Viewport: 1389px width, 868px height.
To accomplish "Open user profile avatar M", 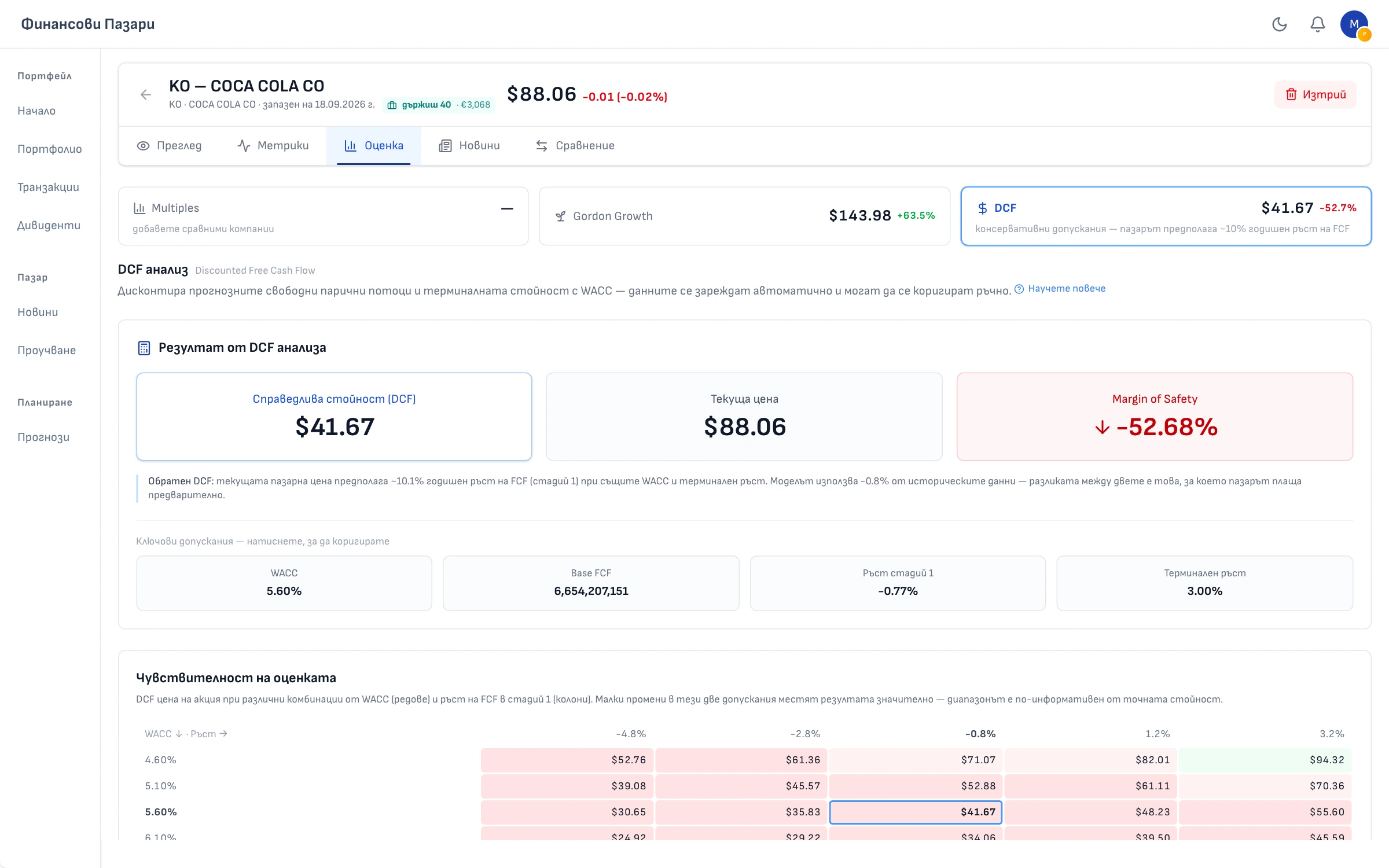I will (x=1354, y=24).
